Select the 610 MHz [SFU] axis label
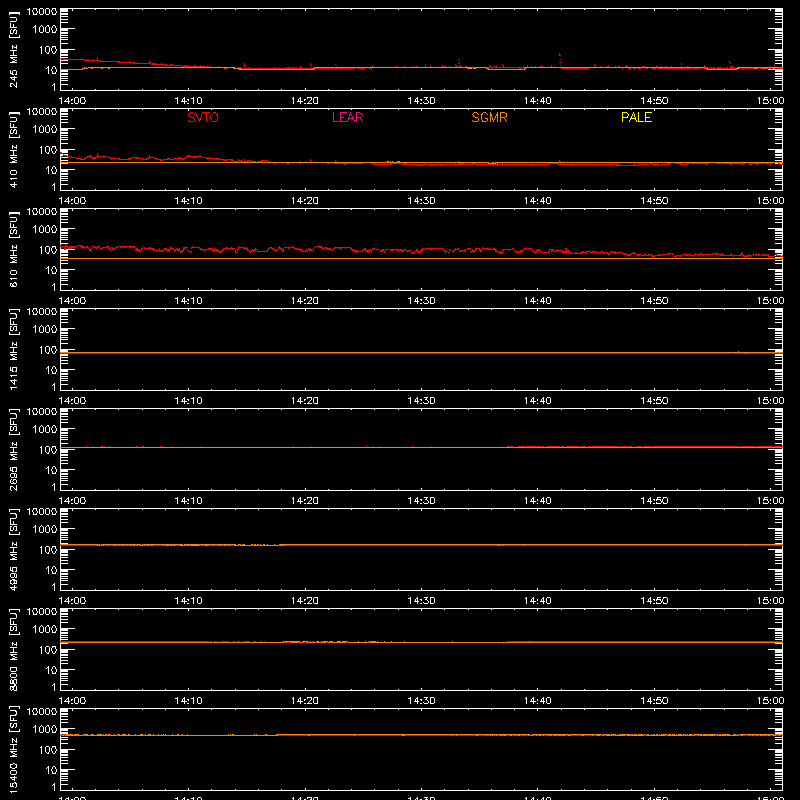The height and width of the screenshot is (800, 800). 14,249
